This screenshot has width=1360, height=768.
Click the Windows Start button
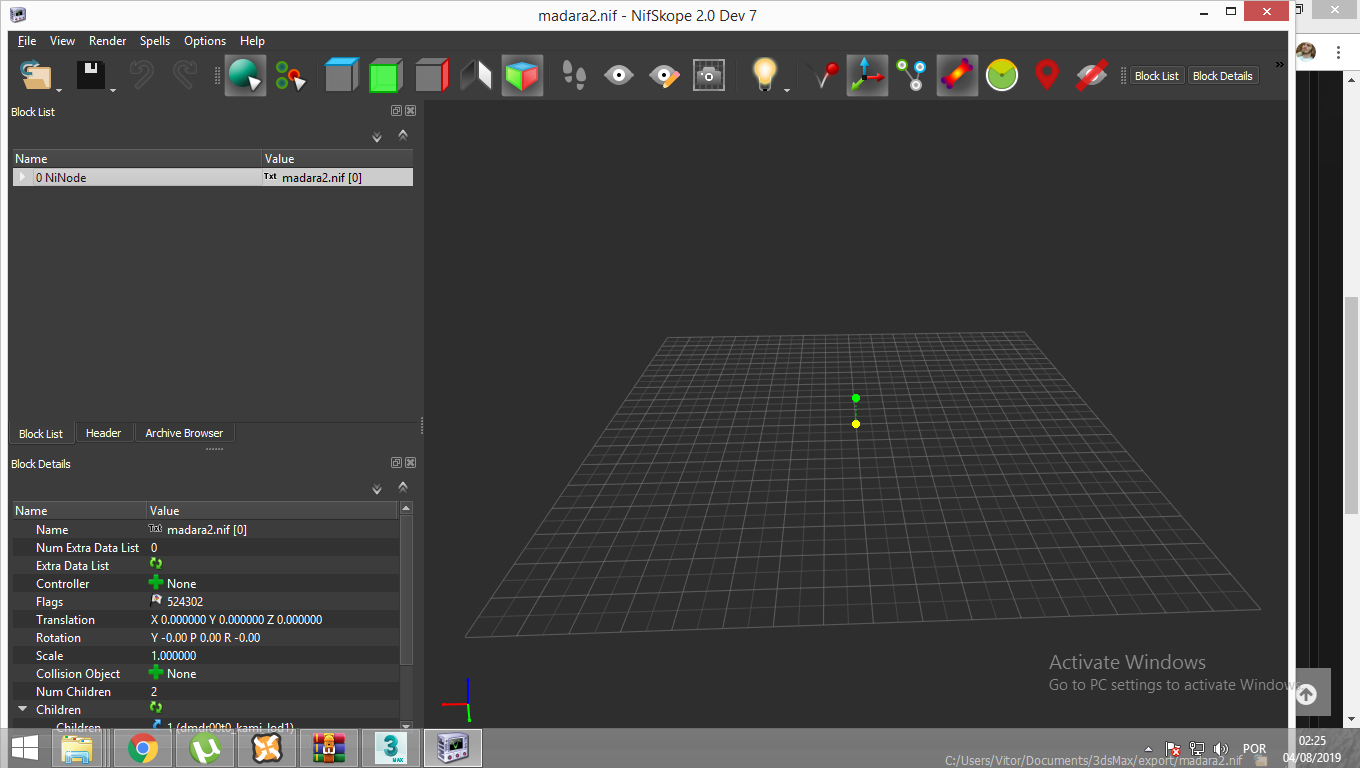(x=24, y=748)
